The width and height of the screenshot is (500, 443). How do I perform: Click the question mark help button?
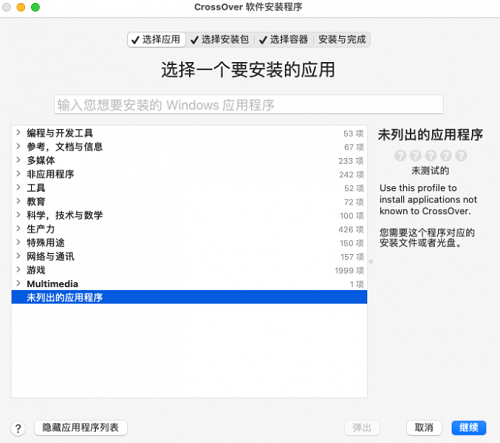tap(18, 428)
